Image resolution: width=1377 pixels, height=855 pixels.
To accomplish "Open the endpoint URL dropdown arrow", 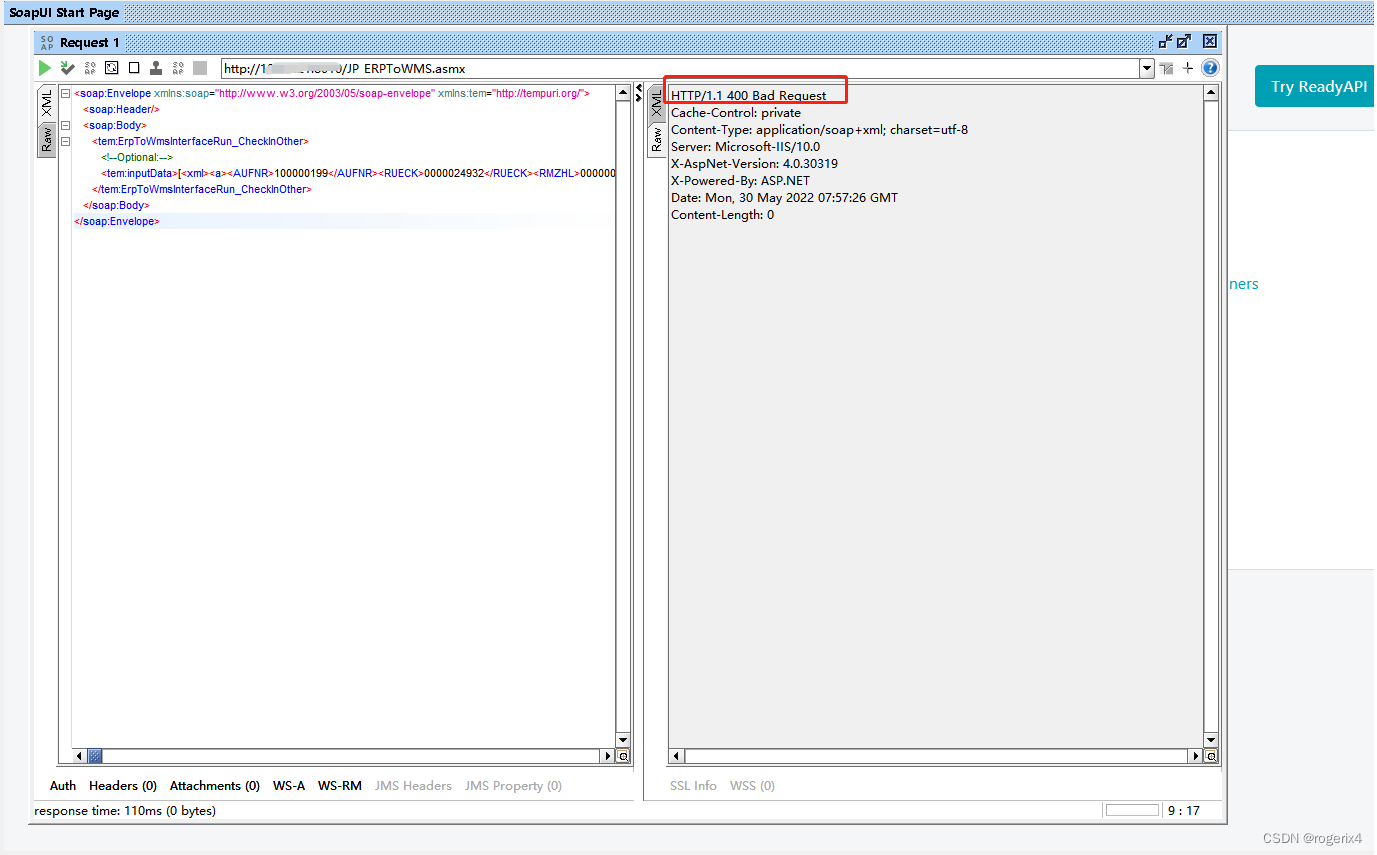I will click(x=1147, y=69).
